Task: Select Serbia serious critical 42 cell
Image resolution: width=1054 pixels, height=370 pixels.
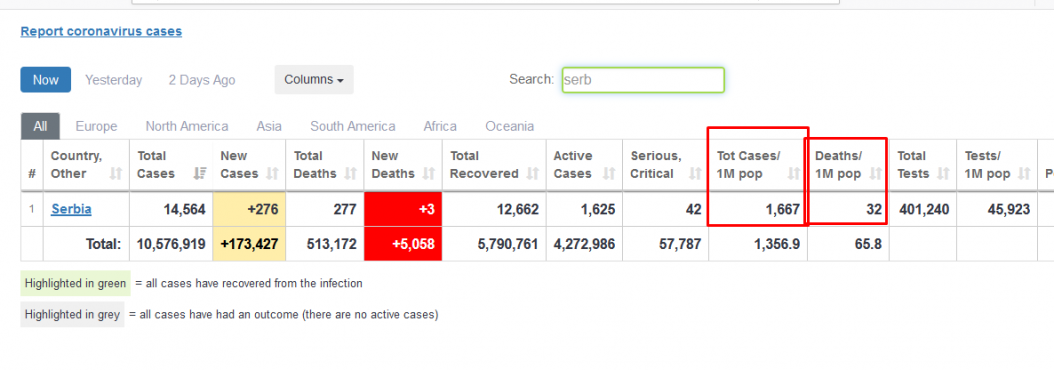Action: coord(666,209)
